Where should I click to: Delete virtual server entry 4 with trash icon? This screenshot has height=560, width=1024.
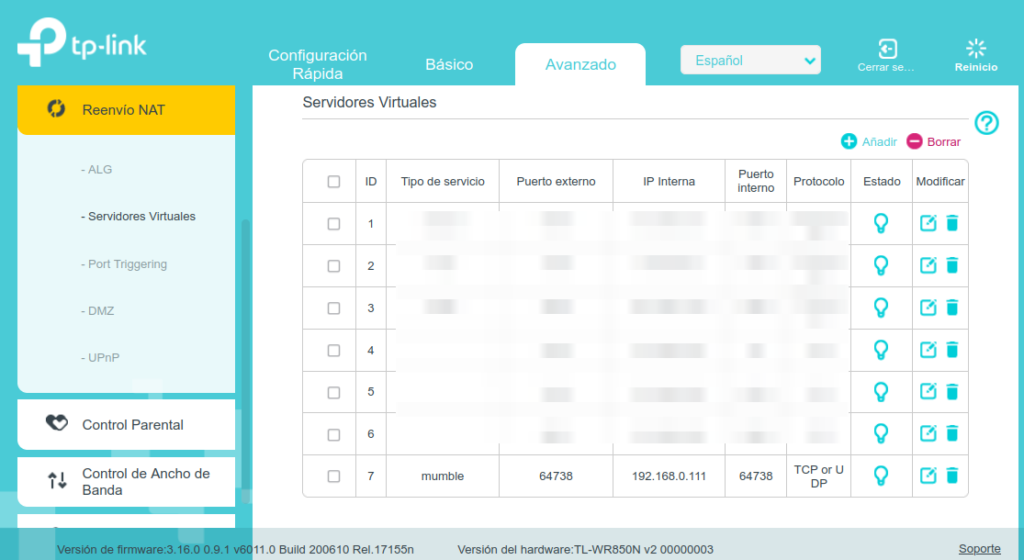[952, 350]
